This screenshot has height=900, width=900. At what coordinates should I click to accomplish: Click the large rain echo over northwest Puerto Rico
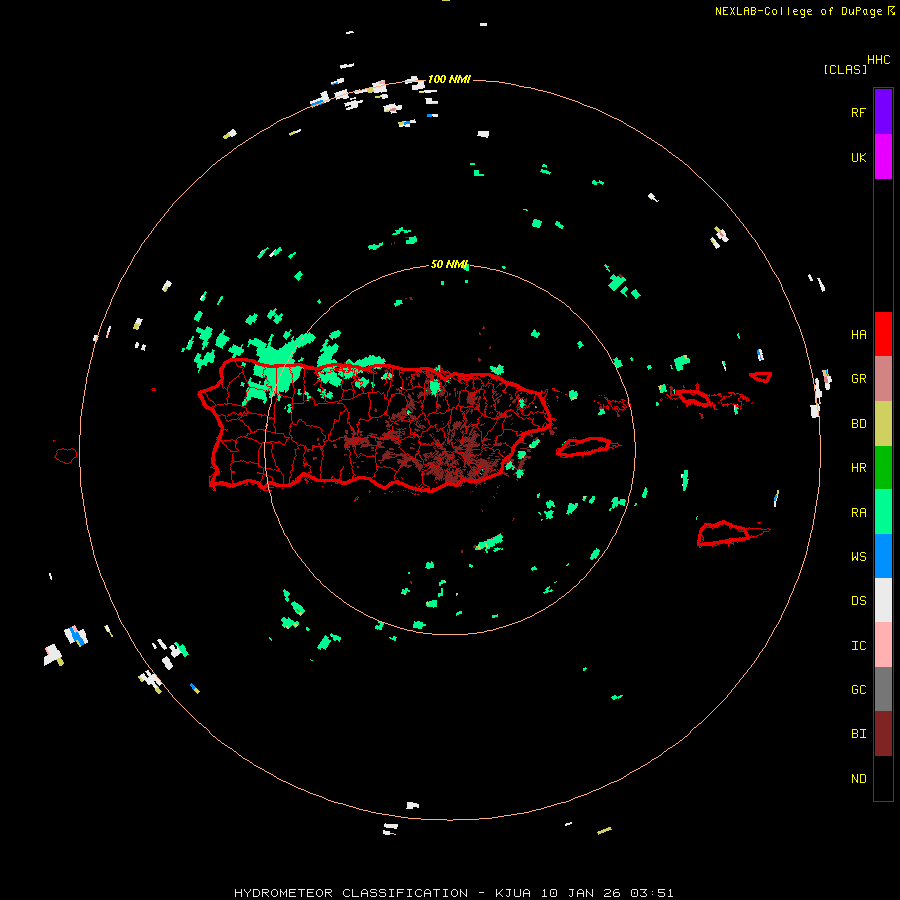pos(277,366)
